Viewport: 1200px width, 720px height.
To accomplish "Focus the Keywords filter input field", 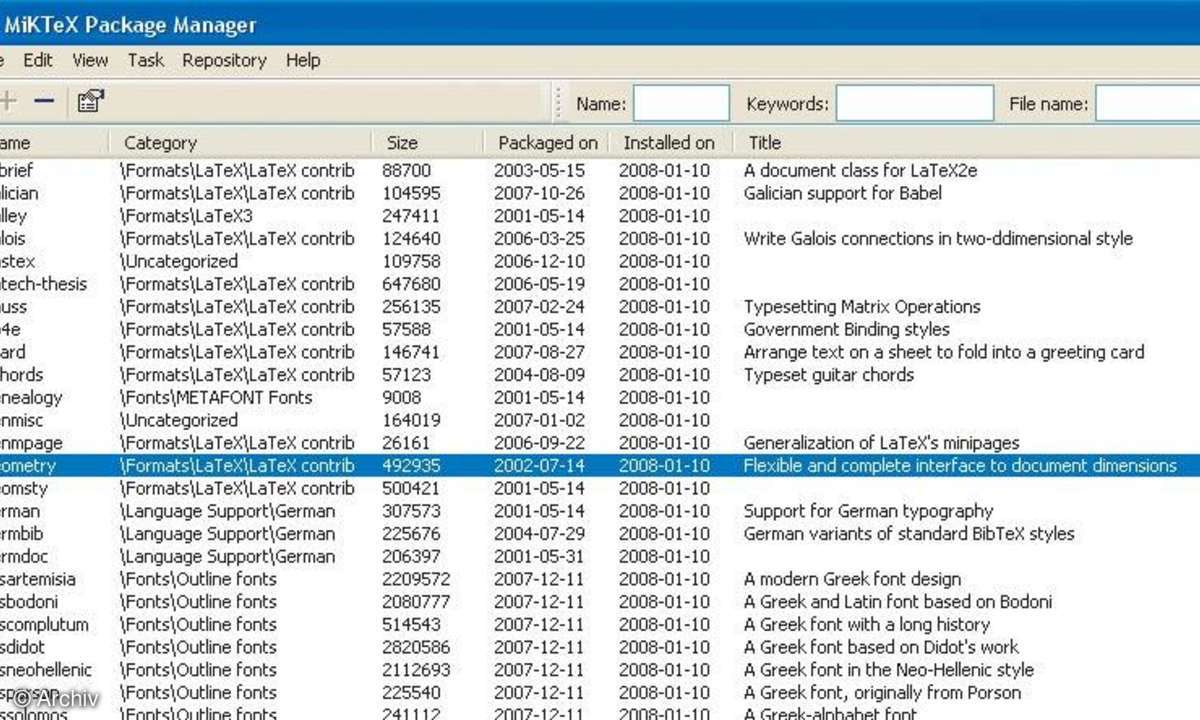I will tap(915, 103).
